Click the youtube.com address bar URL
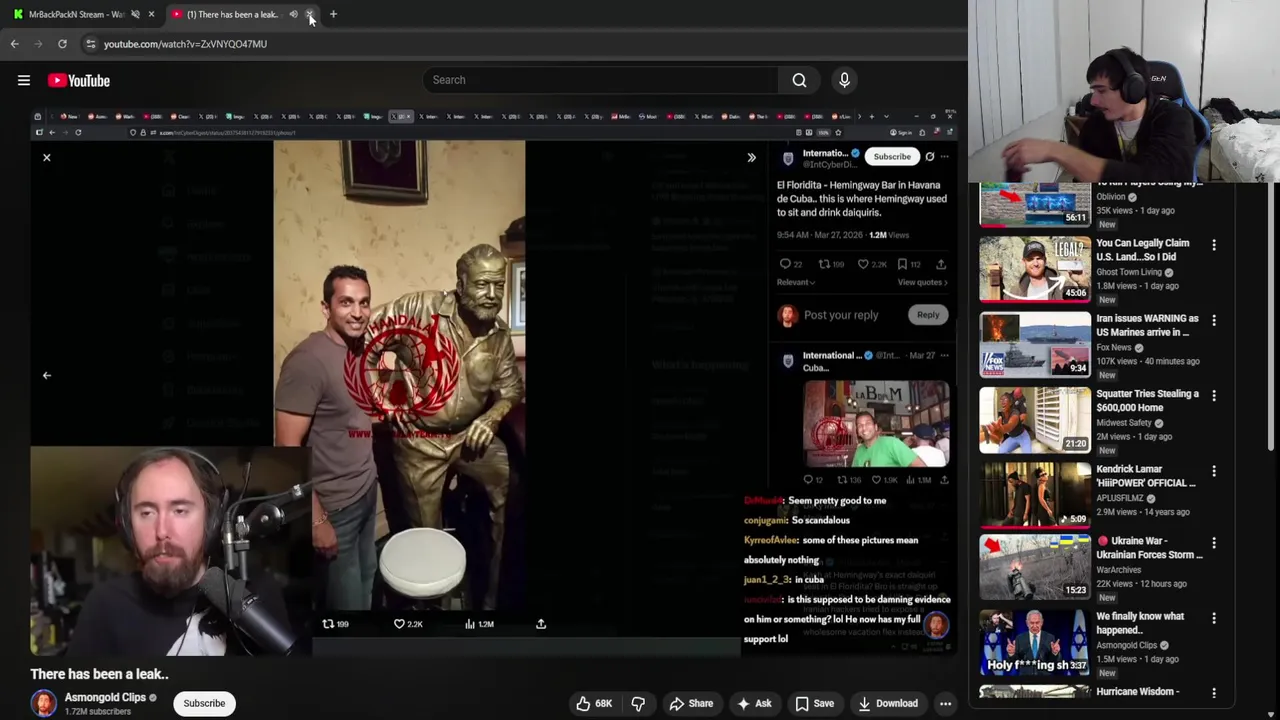Viewport: 1280px width, 720px height. coord(185,44)
